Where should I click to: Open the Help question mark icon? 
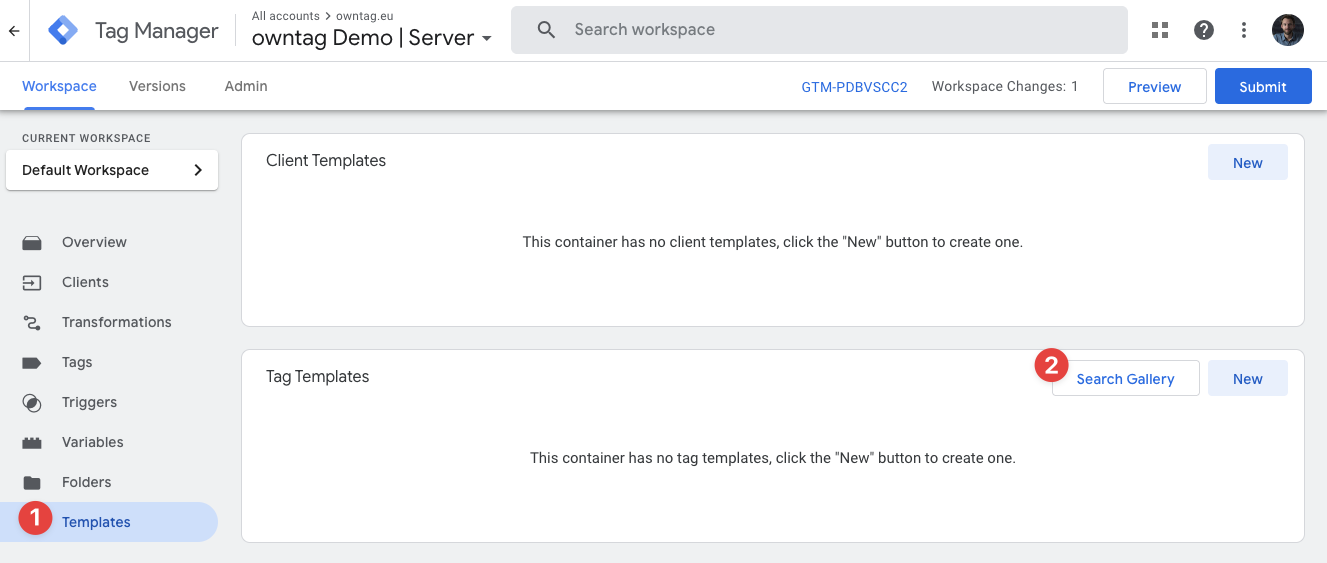tap(1204, 30)
